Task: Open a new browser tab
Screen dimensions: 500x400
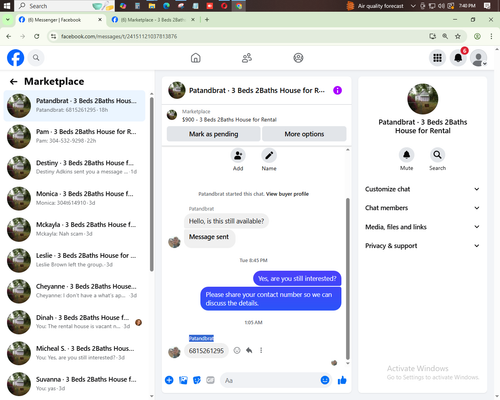Action: [207, 20]
